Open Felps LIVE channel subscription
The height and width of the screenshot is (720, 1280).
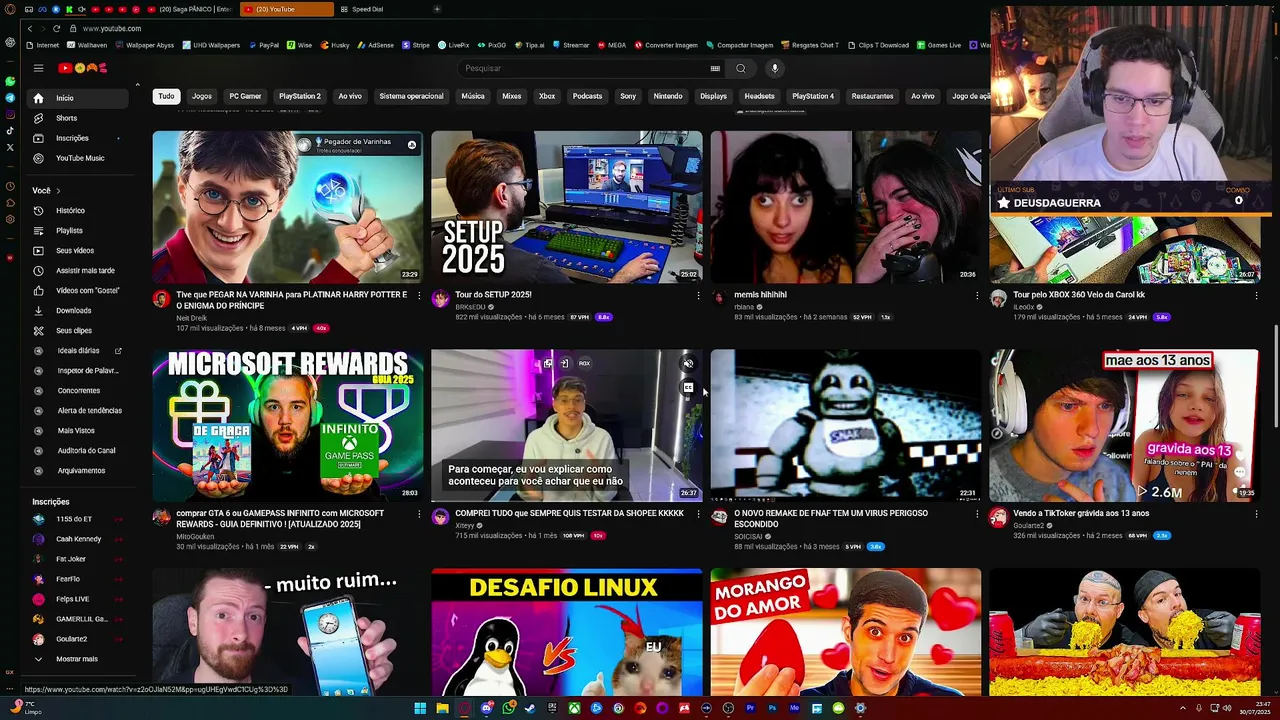point(78,599)
